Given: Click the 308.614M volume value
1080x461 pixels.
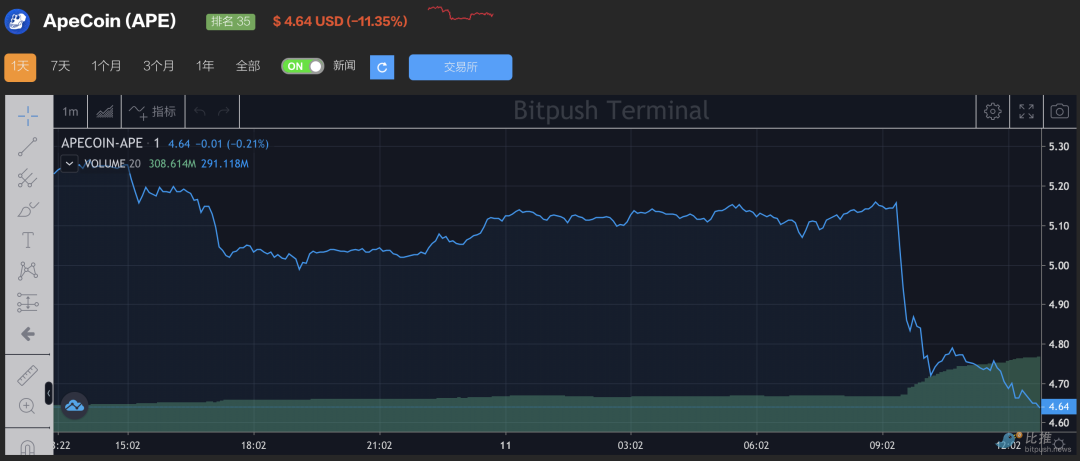Looking at the screenshot, I should (x=172, y=164).
